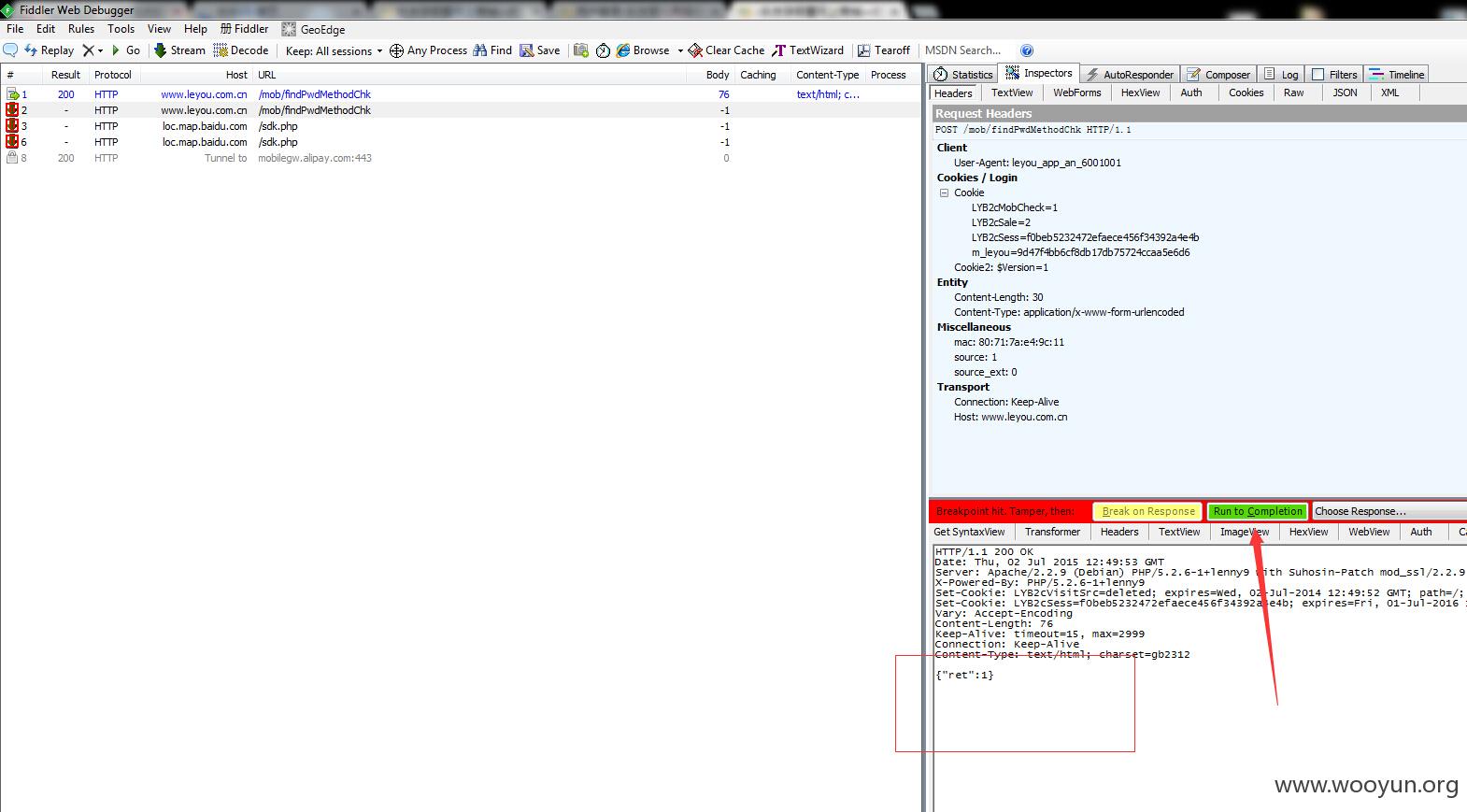Sort by Content-Type column header
Viewport: 1467px width, 812px height.
pos(827,75)
